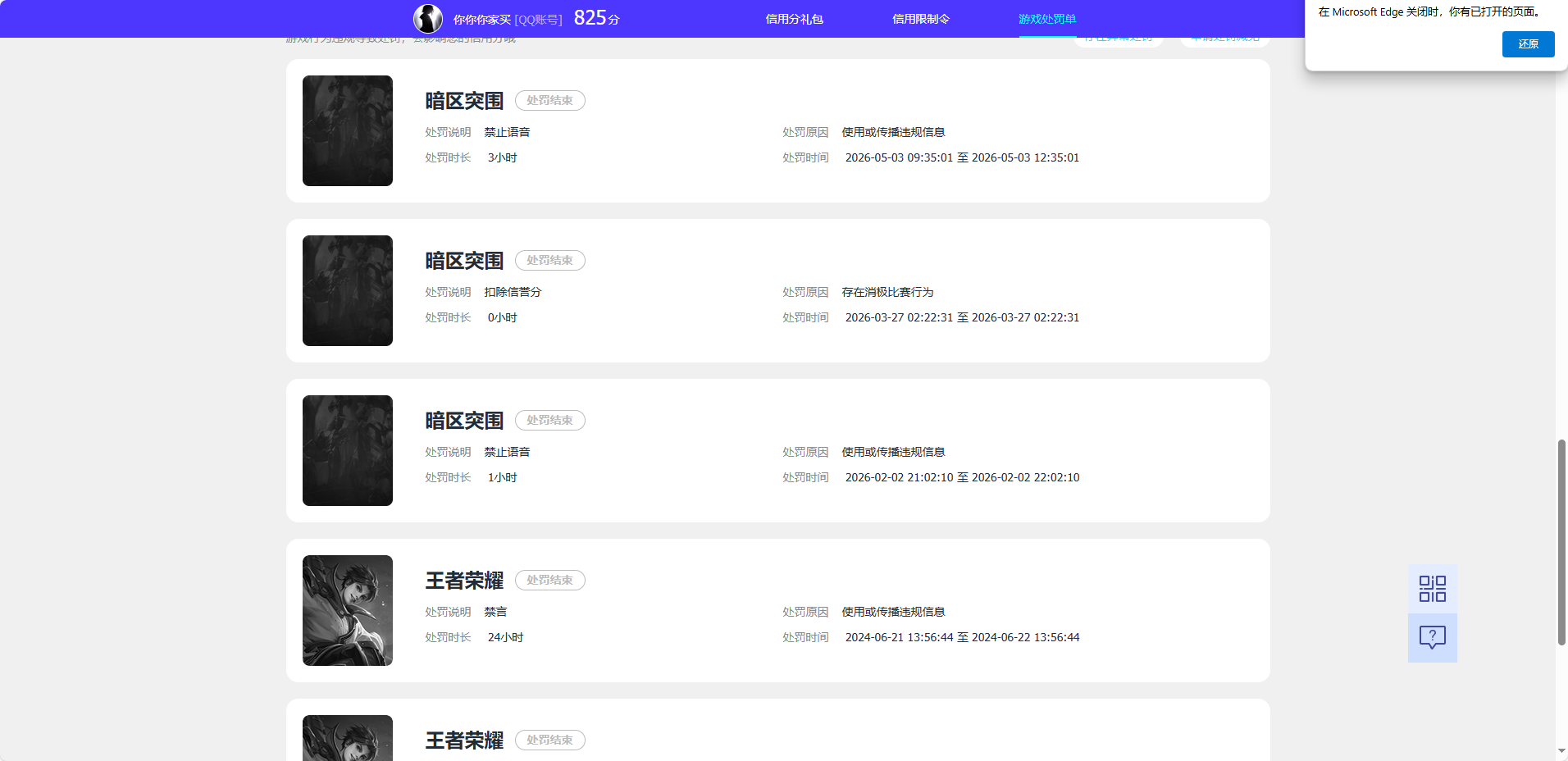Click the 3小时 penalty duration
Screen dimensions: 1568x761
(x=502, y=157)
